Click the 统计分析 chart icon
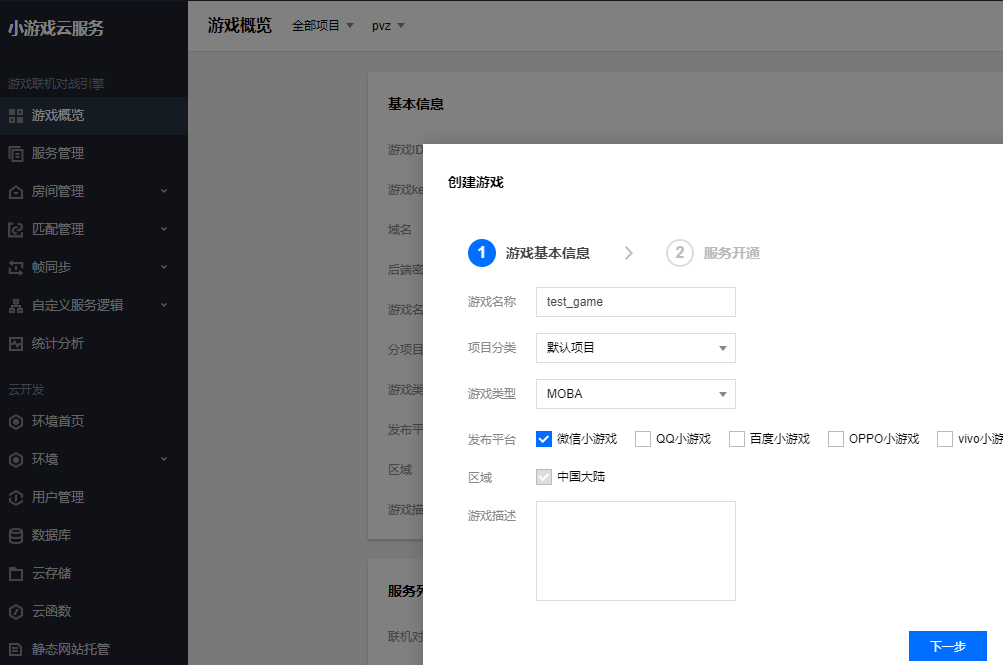Viewport: 1003px width, 665px height. (x=16, y=343)
